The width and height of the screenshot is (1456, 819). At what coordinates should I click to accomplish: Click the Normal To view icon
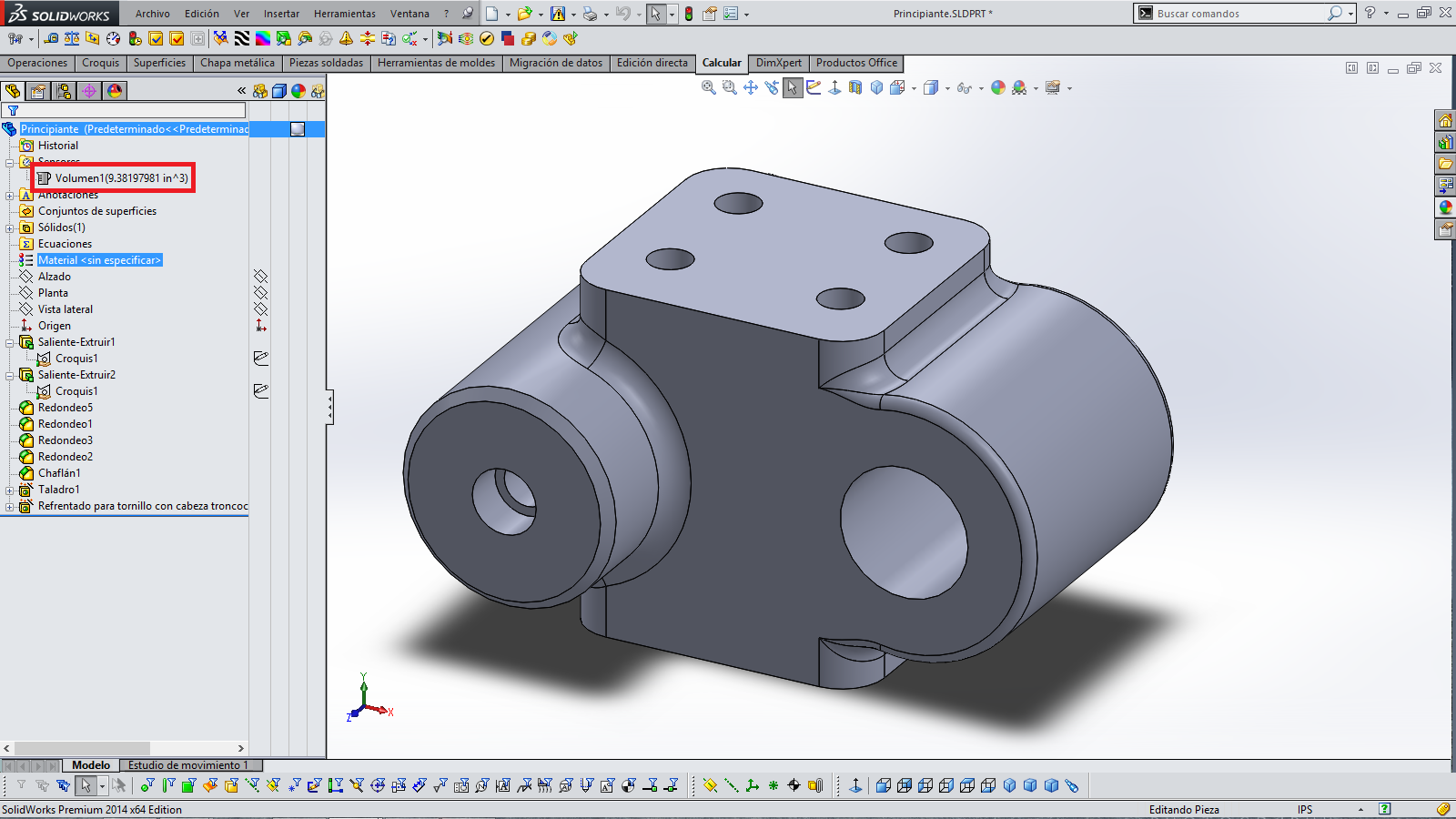tap(834, 87)
